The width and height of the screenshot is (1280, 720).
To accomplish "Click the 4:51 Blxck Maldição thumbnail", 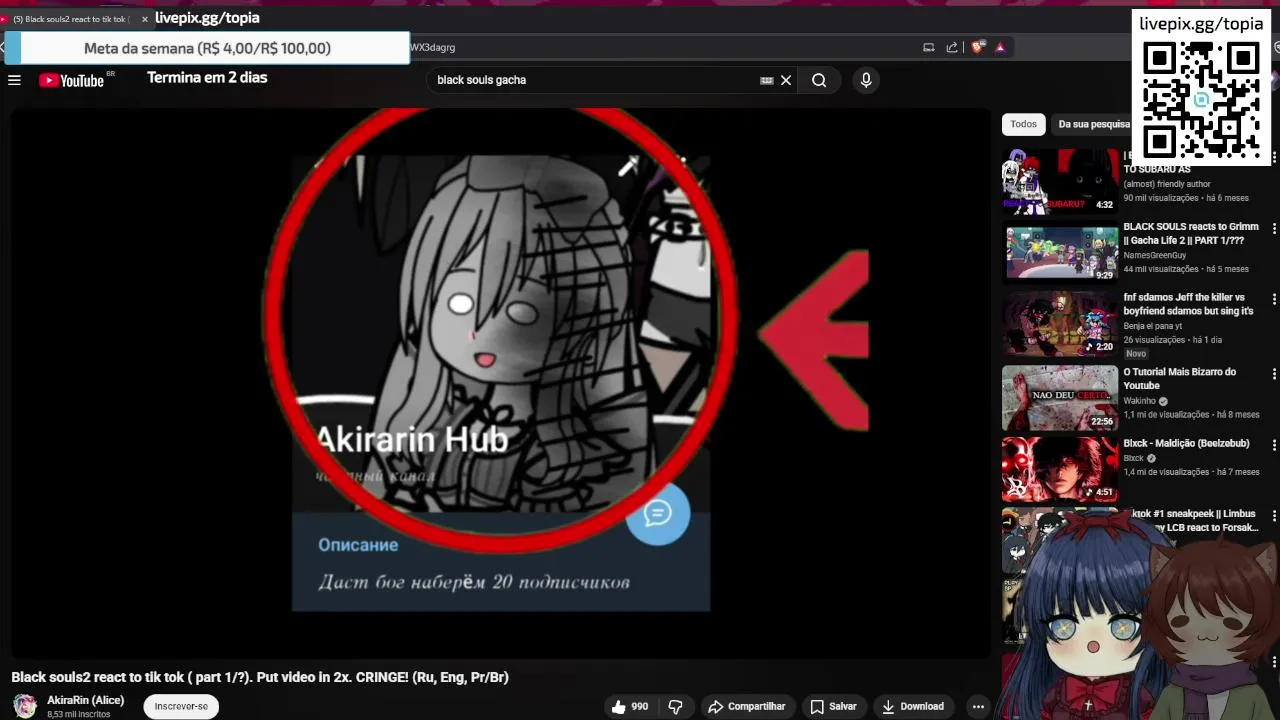I will click(x=1060, y=469).
